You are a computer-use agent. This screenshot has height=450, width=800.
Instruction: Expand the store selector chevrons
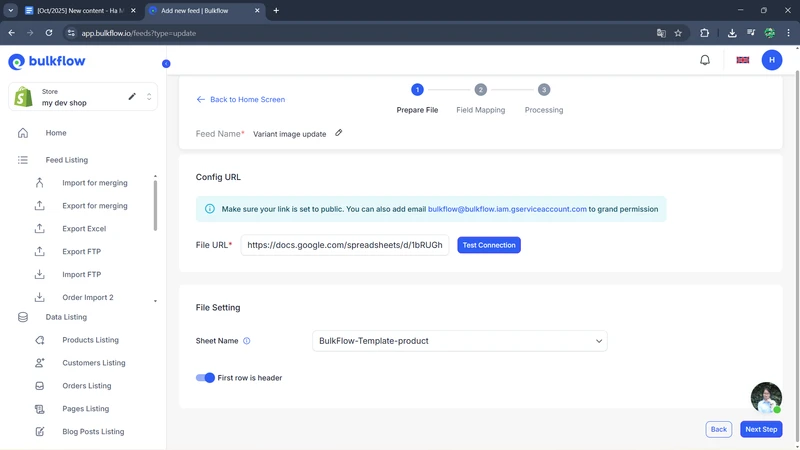149,97
